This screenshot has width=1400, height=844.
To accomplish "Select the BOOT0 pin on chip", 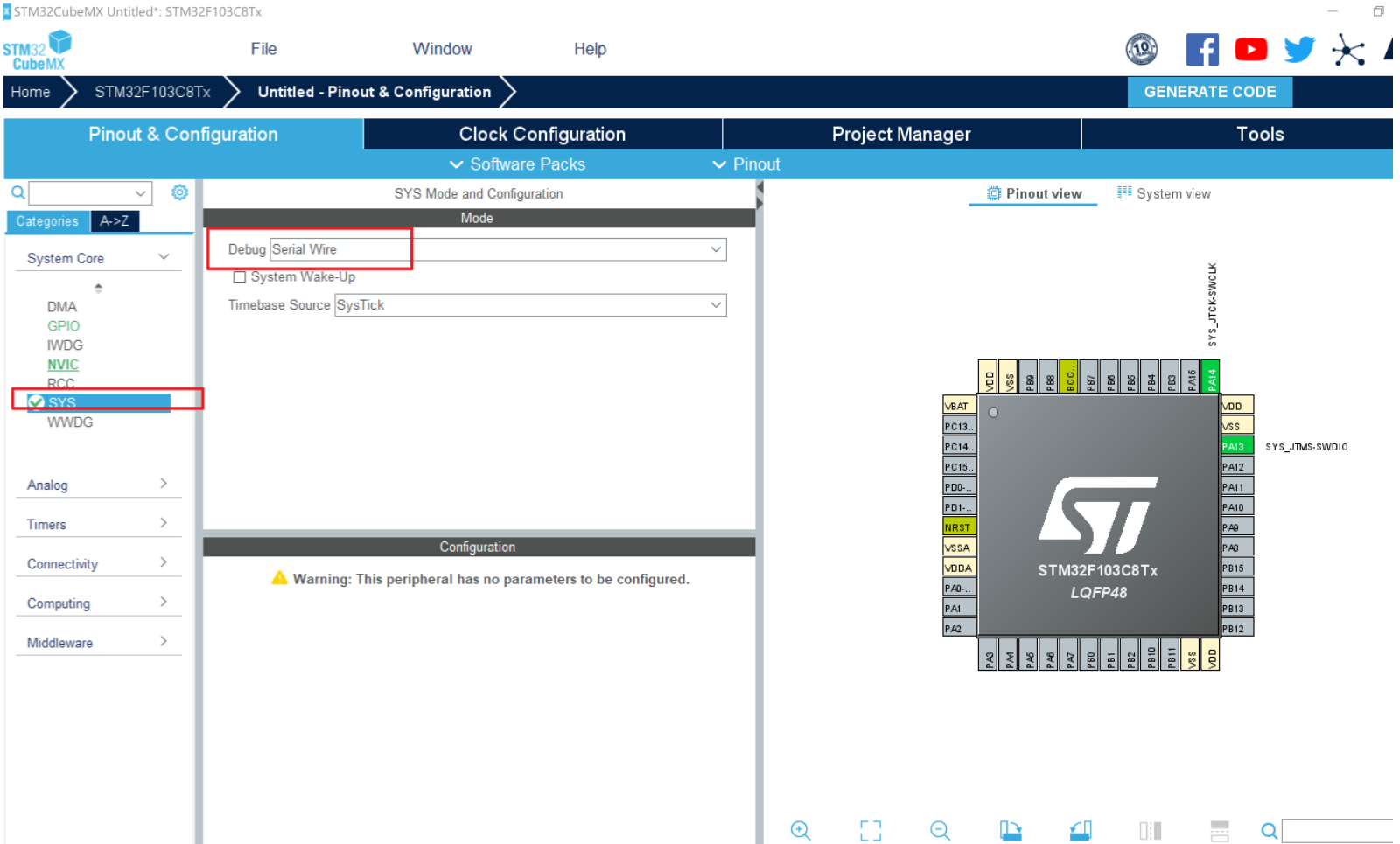I will 1069,377.
